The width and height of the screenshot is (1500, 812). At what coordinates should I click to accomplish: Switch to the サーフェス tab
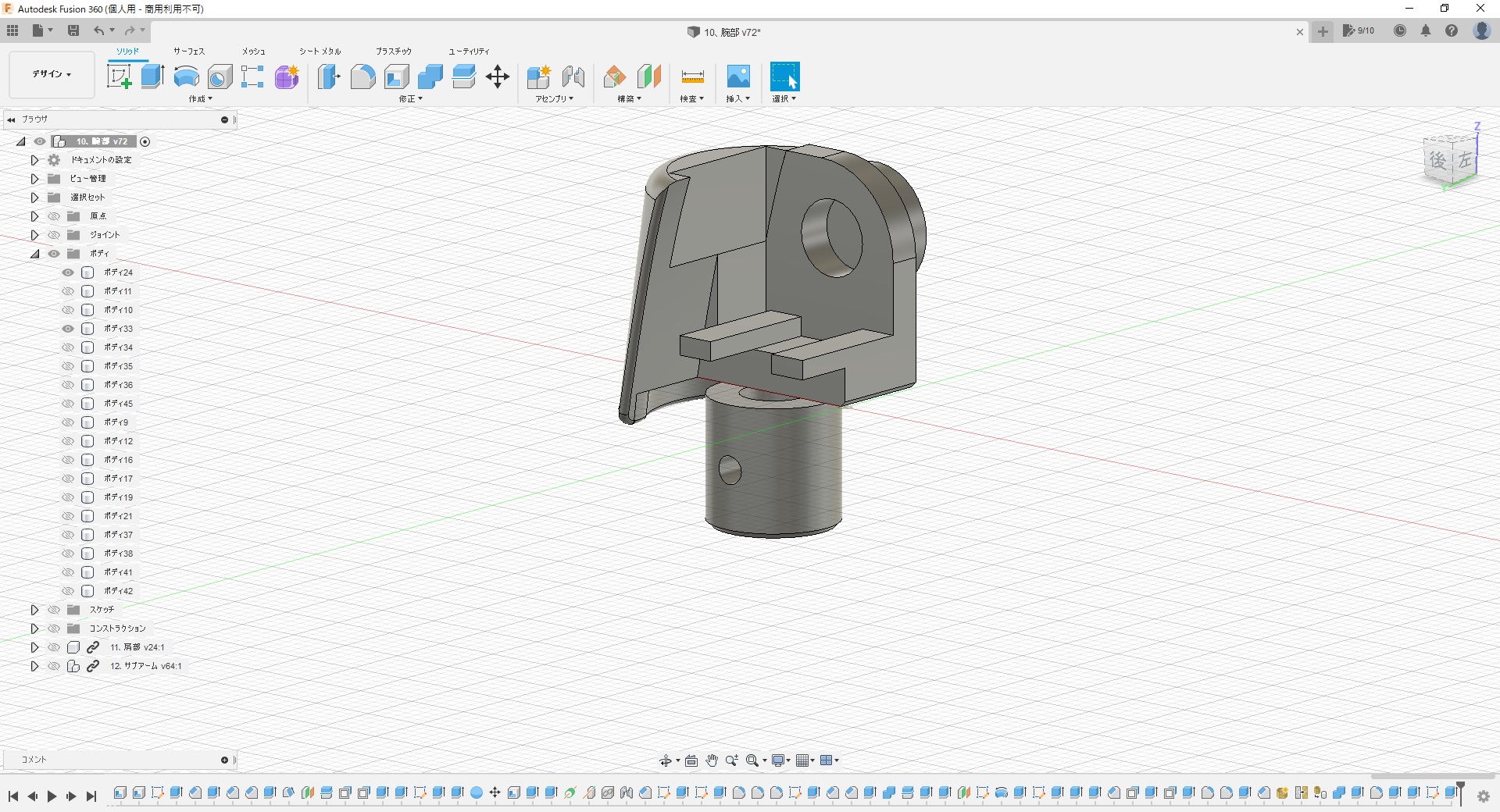click(x=188, y=52)
